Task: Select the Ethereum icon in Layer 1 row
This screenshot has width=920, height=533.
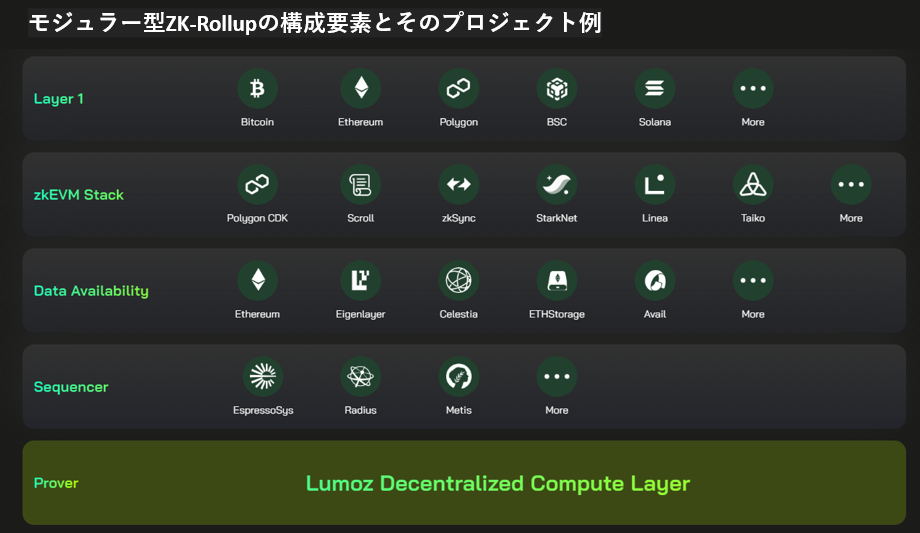Action: click(361, 89)
